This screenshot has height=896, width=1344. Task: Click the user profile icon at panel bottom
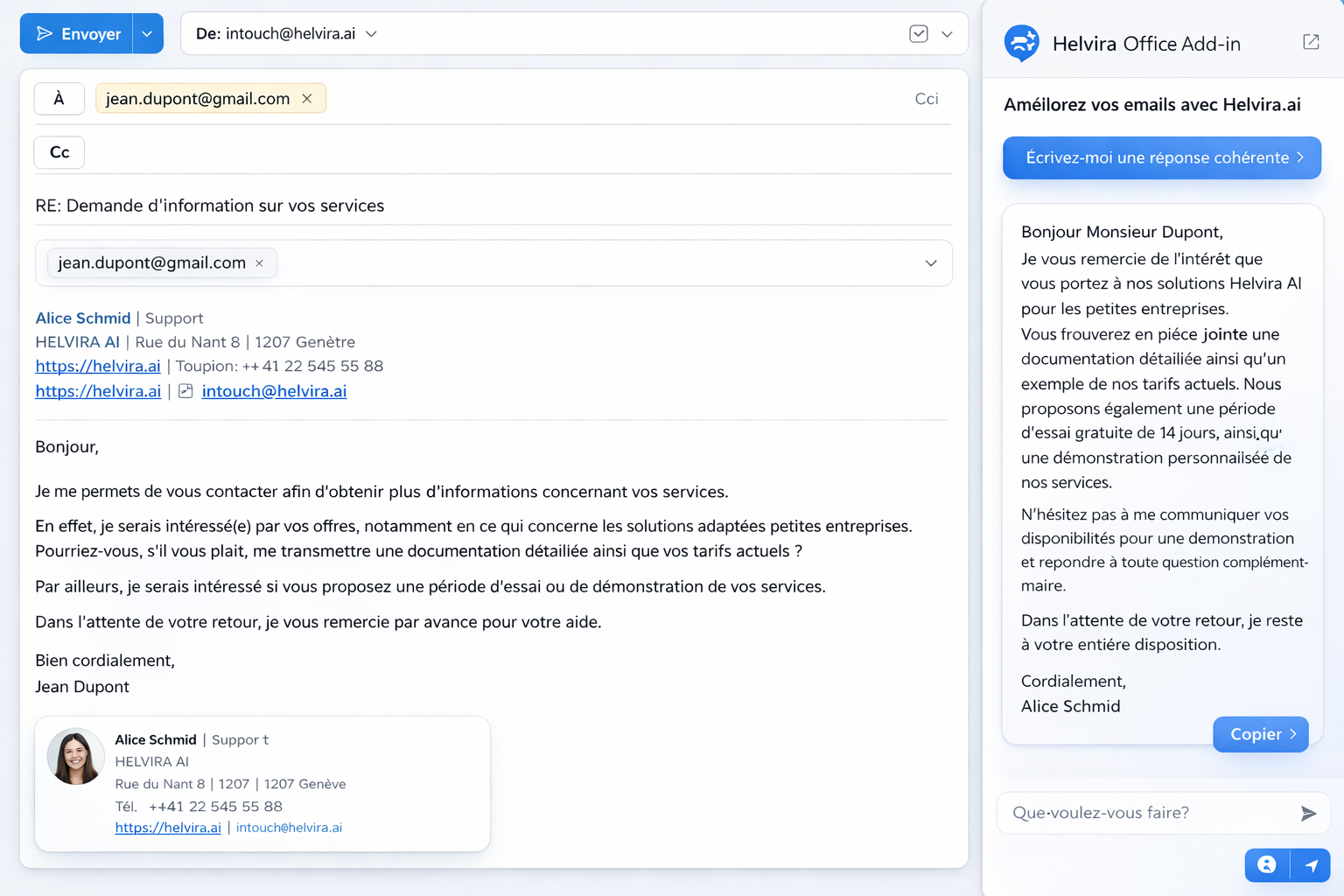click(x=1266, y=864)
